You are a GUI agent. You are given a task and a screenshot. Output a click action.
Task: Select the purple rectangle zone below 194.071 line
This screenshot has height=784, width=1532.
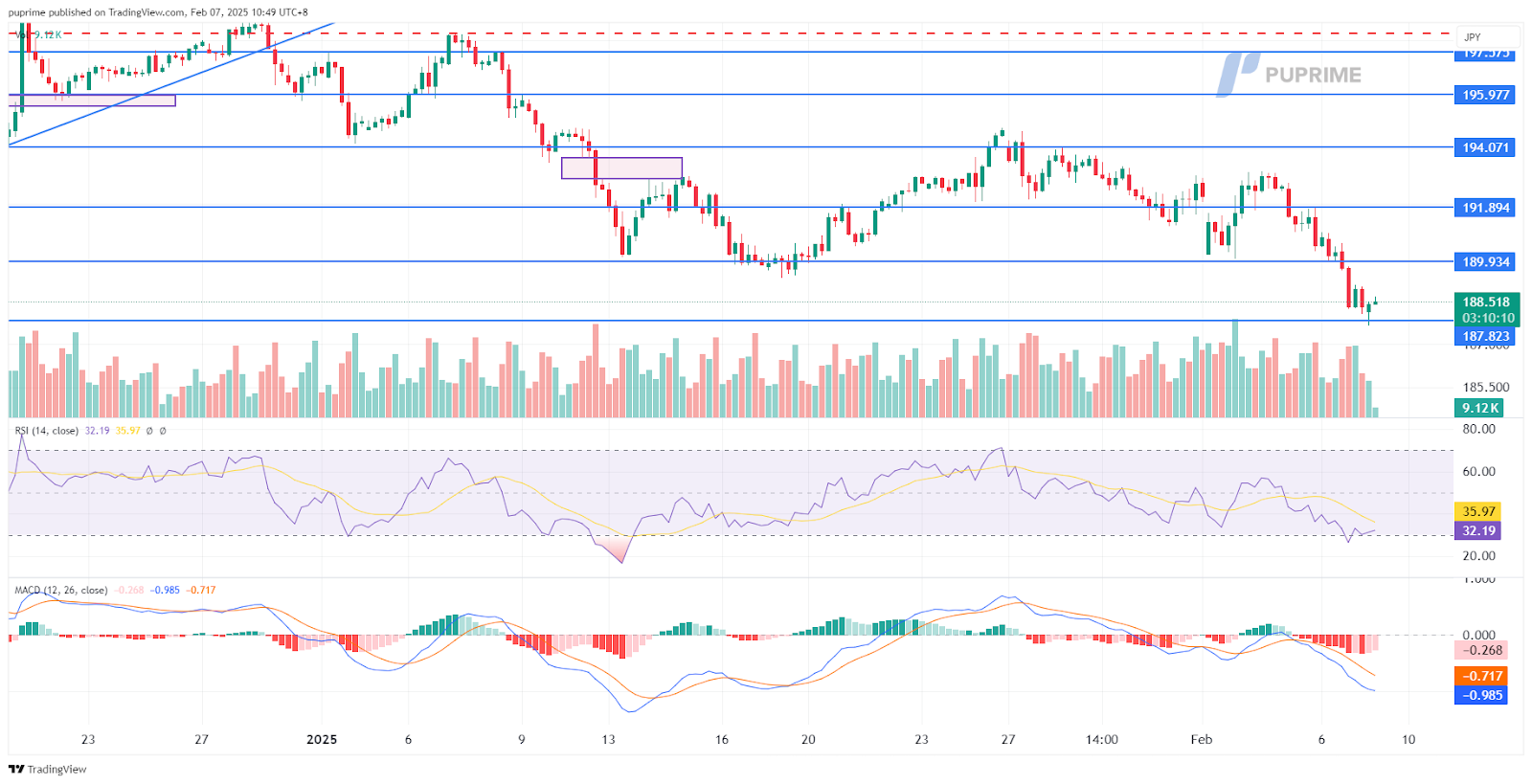[x=621, y=168]
